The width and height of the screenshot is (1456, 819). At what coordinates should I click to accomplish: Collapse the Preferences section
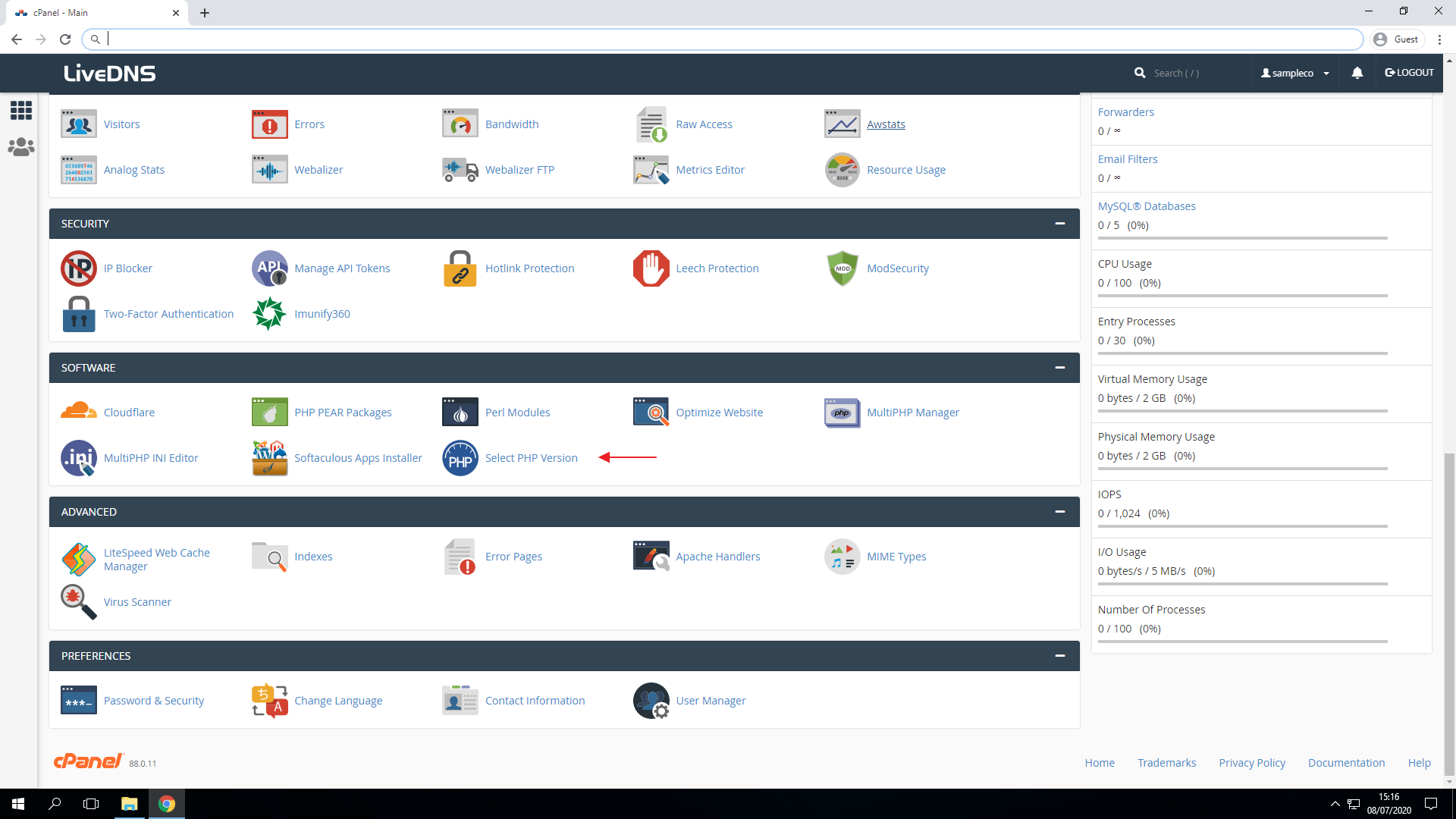coord(1060,656)
